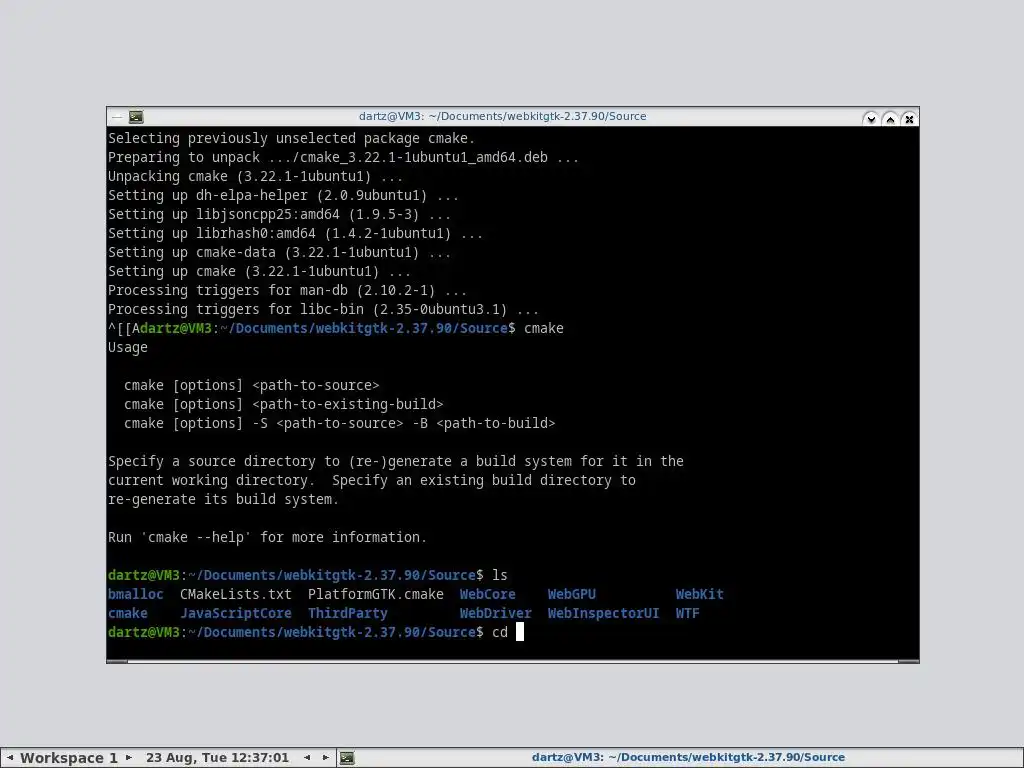Click the JavaScriptCore directory name

coord(236,613)
